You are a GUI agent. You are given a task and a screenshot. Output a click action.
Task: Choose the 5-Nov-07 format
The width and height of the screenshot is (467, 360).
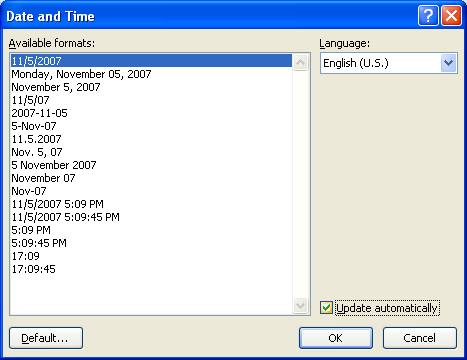[151, 126]
